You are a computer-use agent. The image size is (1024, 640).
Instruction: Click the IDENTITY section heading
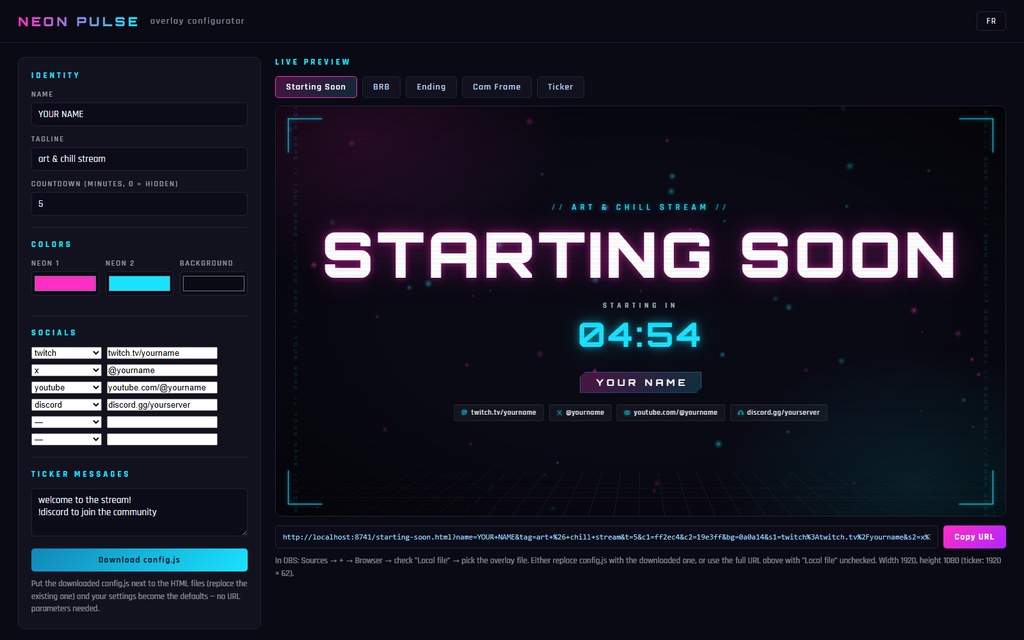click(x=56, y=75)
